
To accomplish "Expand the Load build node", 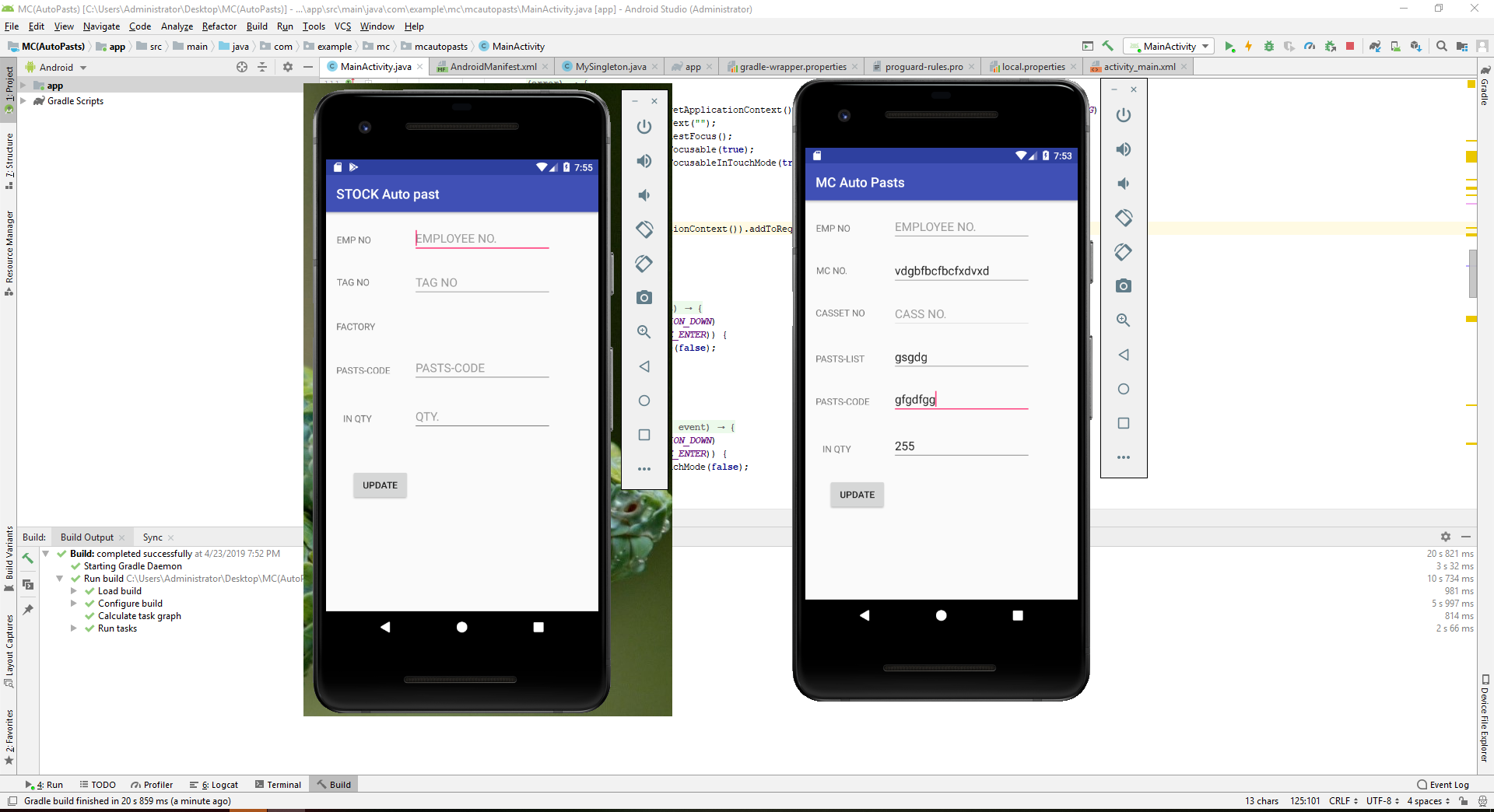I will [74, 591].
